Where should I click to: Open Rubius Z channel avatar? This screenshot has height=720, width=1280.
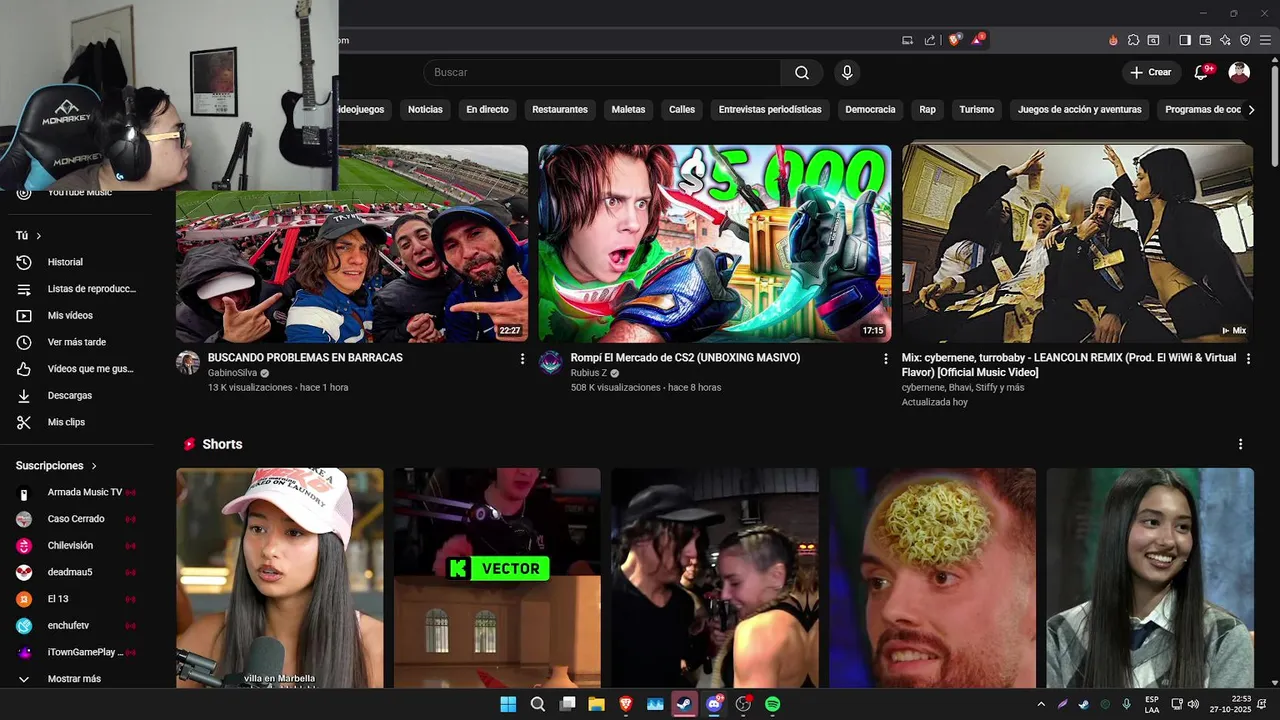551,362
